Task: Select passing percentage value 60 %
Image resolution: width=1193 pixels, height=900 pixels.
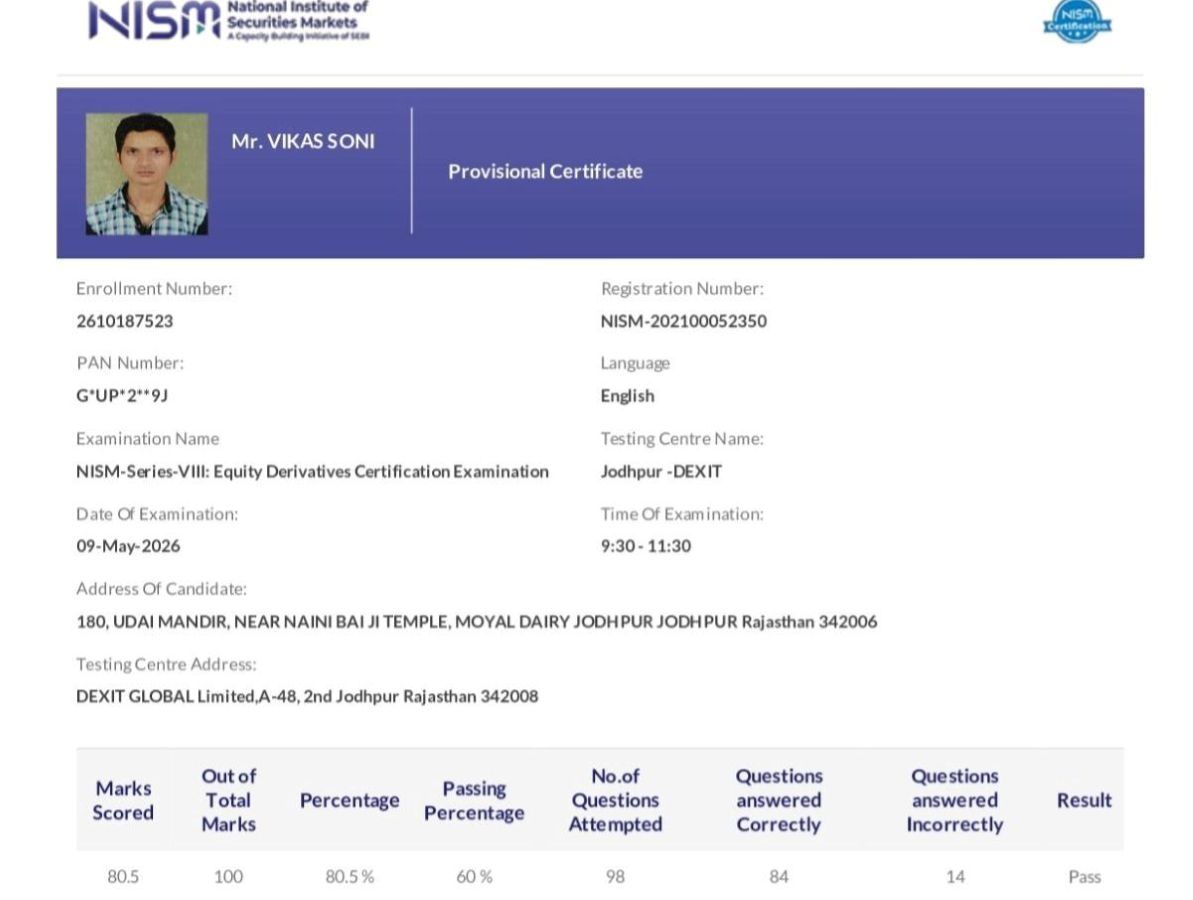Action: pos(474,876)
